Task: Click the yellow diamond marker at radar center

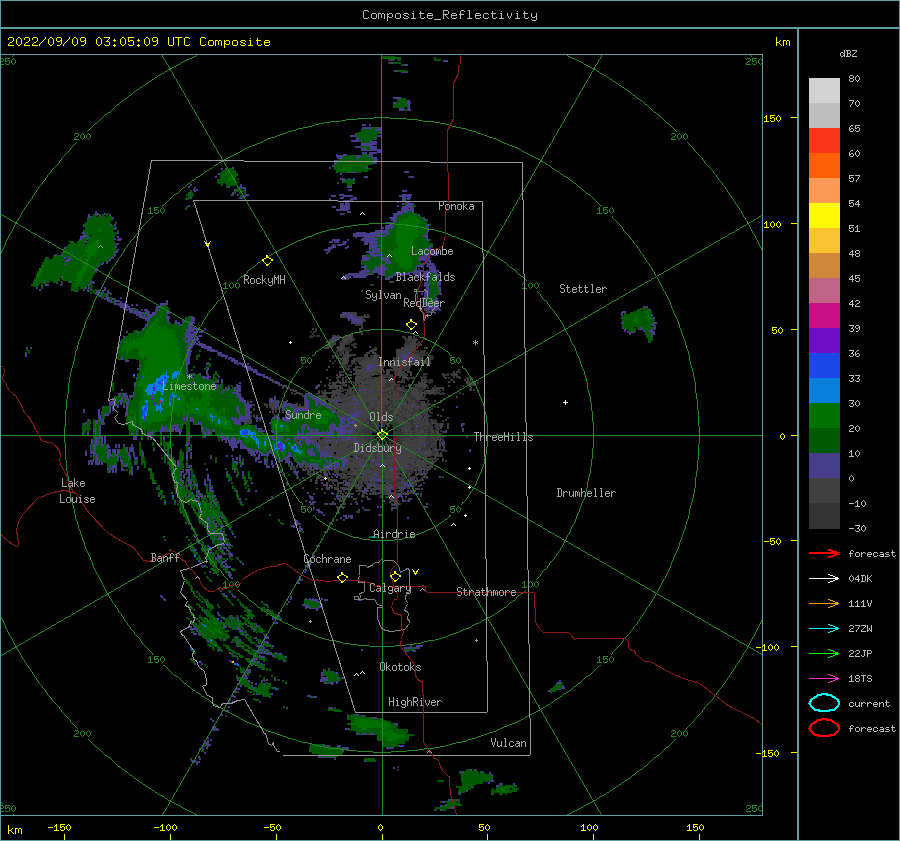Action: tap(382, 435)
